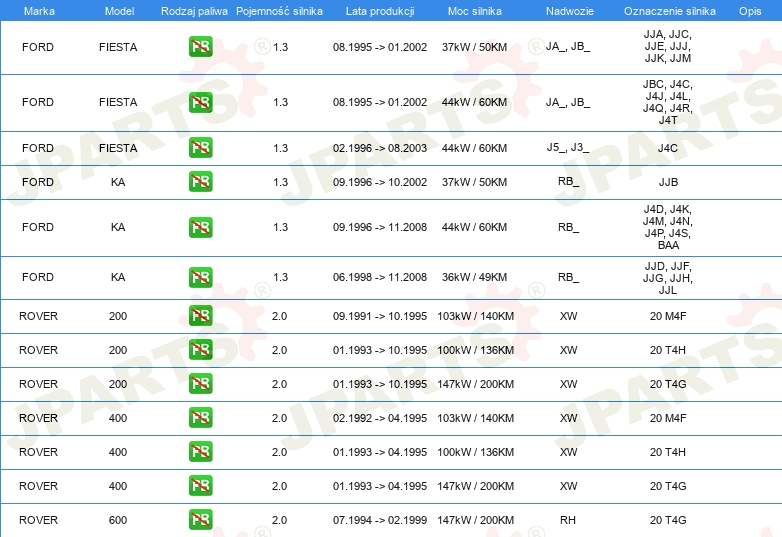Image resolution: width=782 pixels, height=537 pixels.
Task: Click the 09.1996 -> 11.2008 production years
Action: pos(380,227)
